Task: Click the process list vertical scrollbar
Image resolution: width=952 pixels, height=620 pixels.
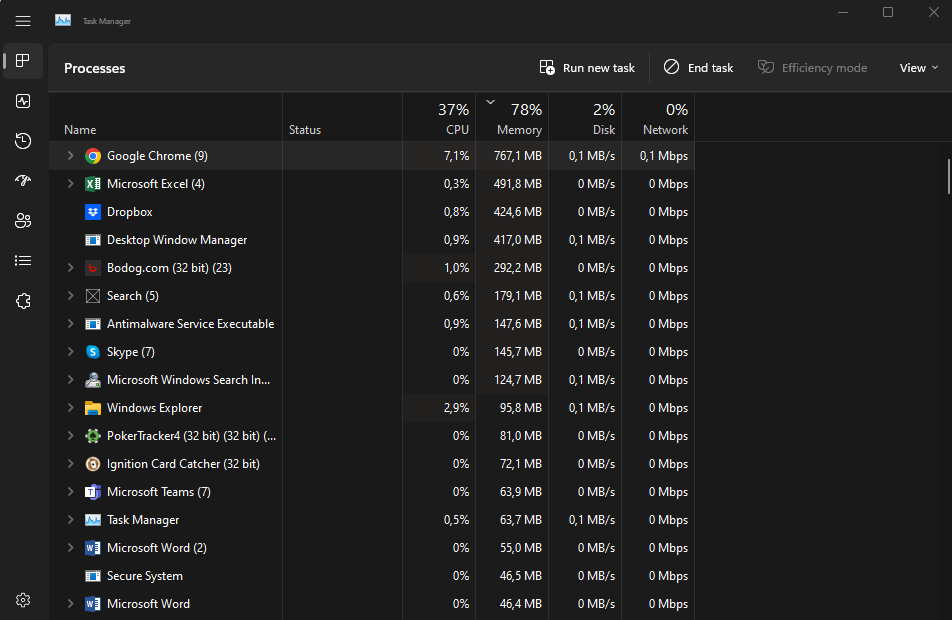Action: [948, 176]
